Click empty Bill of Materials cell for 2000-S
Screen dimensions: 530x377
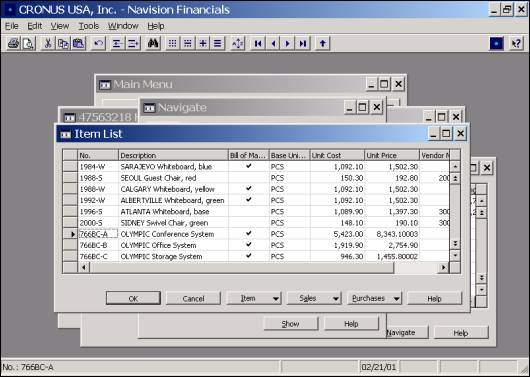(x=249, y=223)
